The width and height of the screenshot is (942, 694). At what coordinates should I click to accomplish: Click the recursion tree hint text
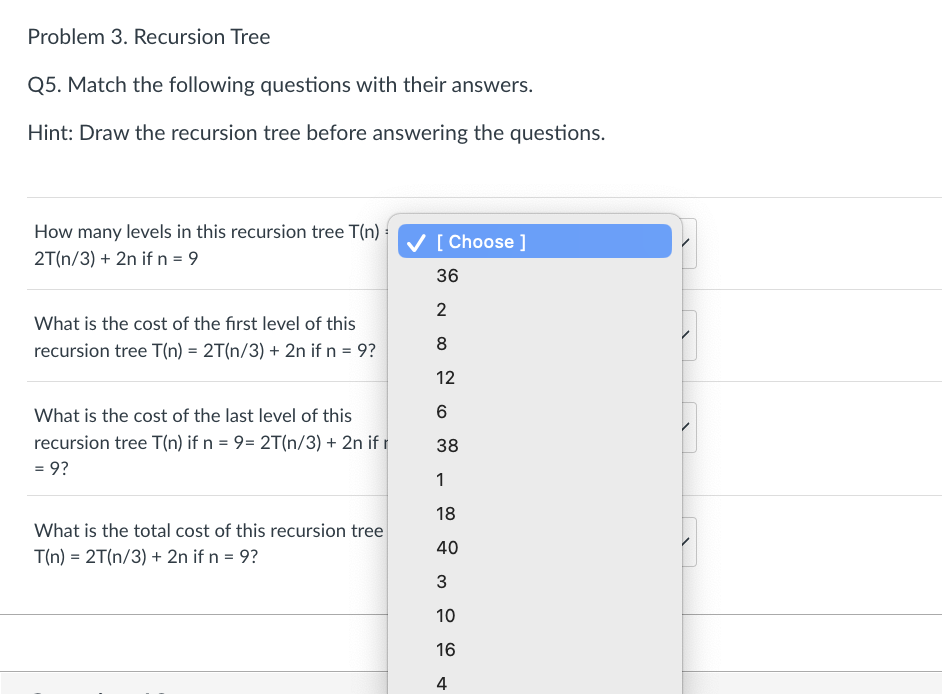click(316, 133)
